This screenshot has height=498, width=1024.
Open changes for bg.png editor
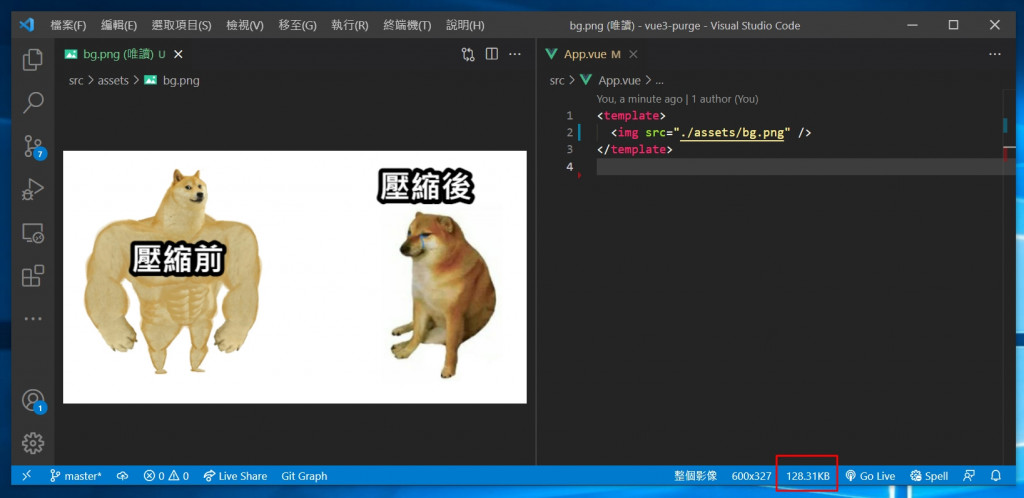click(x=468, y=54)
